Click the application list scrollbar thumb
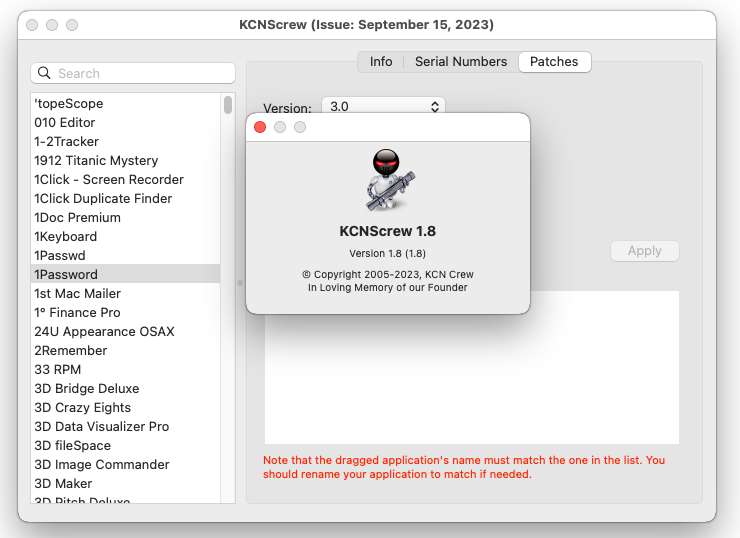This screenshot has height=538, width=740. coord(228,105)
